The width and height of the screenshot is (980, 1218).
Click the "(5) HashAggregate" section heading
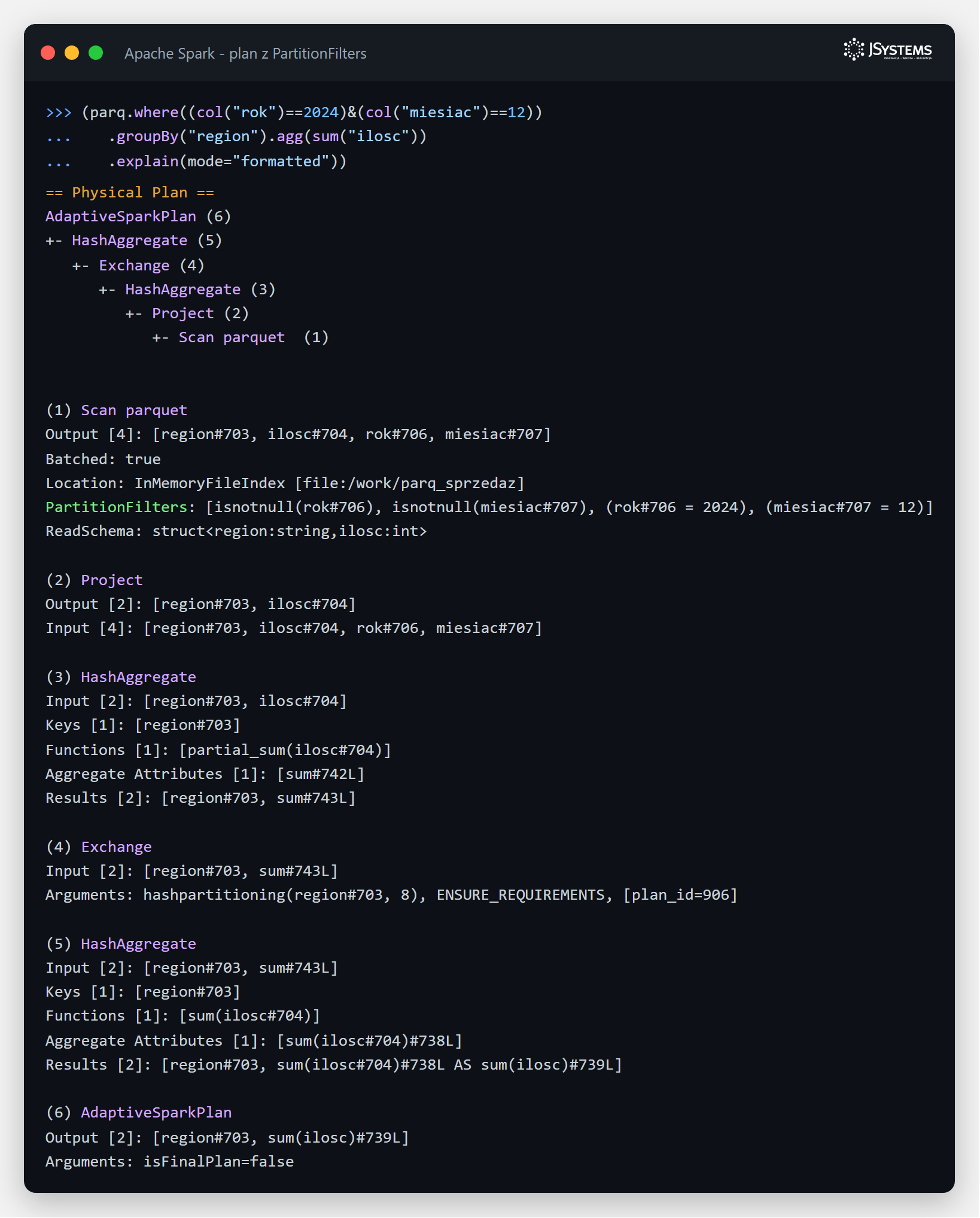click(121, 944)
